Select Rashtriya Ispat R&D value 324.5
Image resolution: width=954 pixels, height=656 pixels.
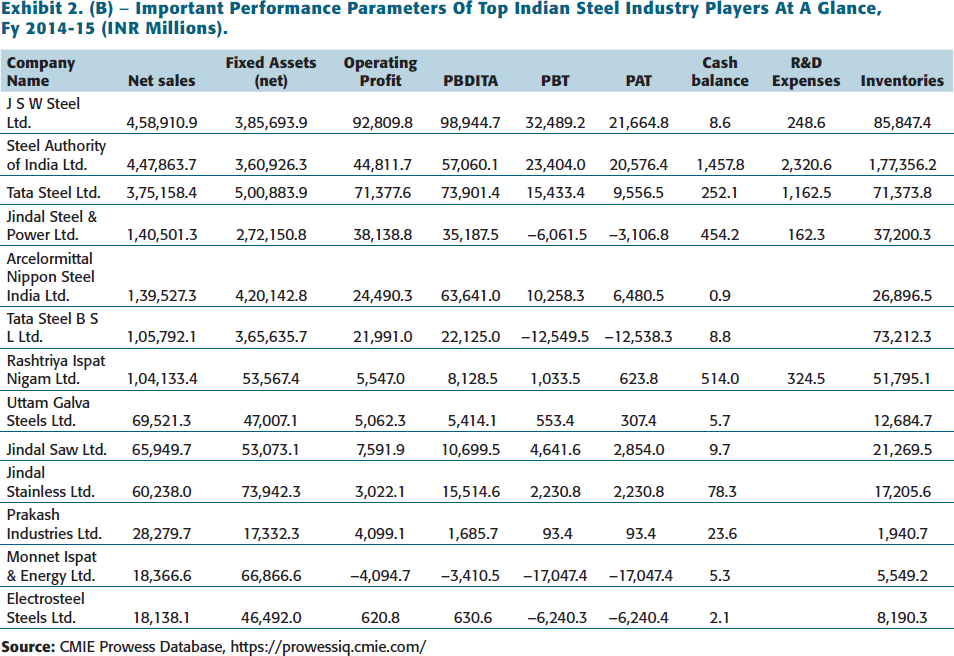pyautogui.click(x=806, y=379)
